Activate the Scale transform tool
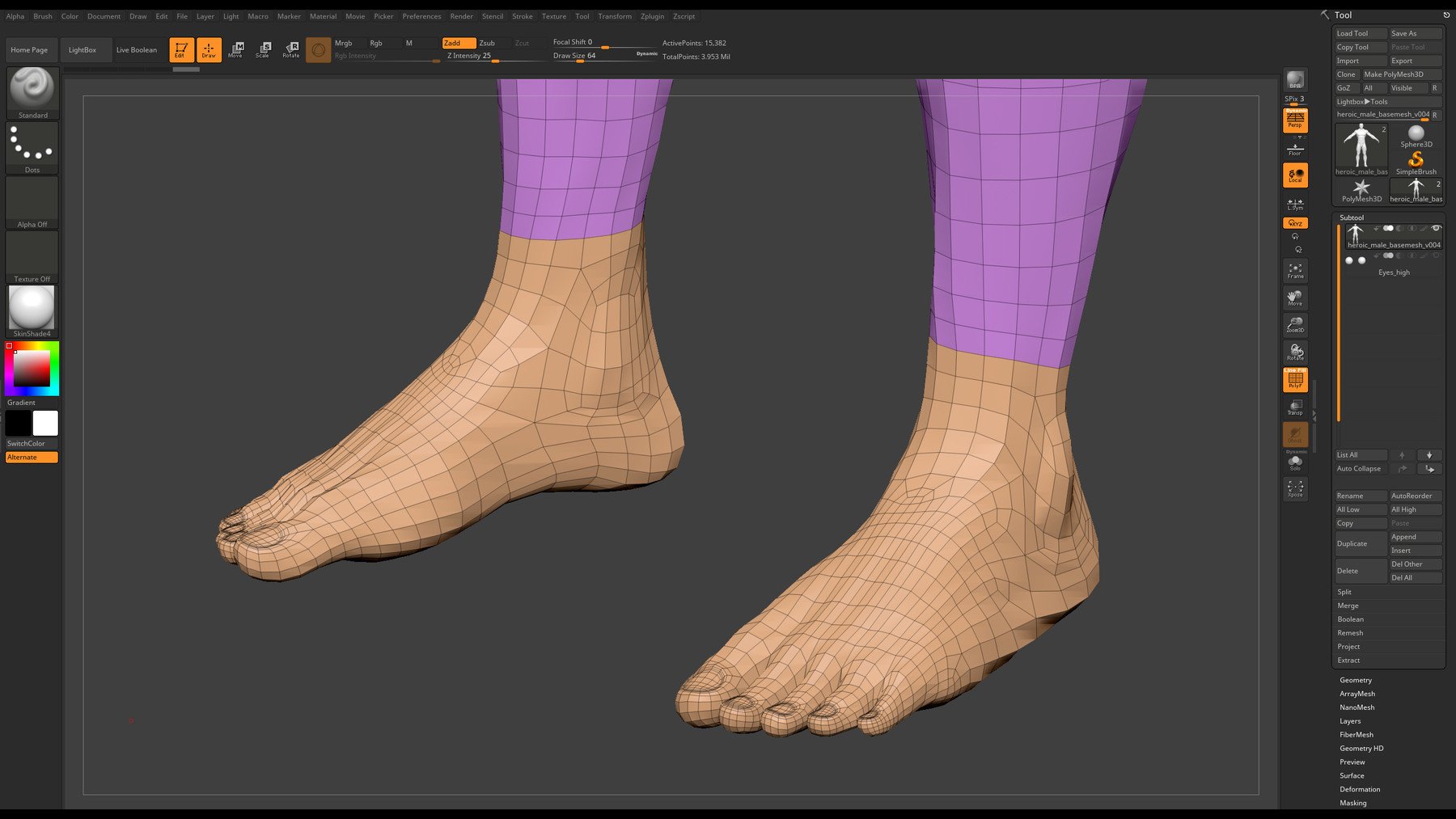This screenshot has width=1456, height=819. pos(263,49)
